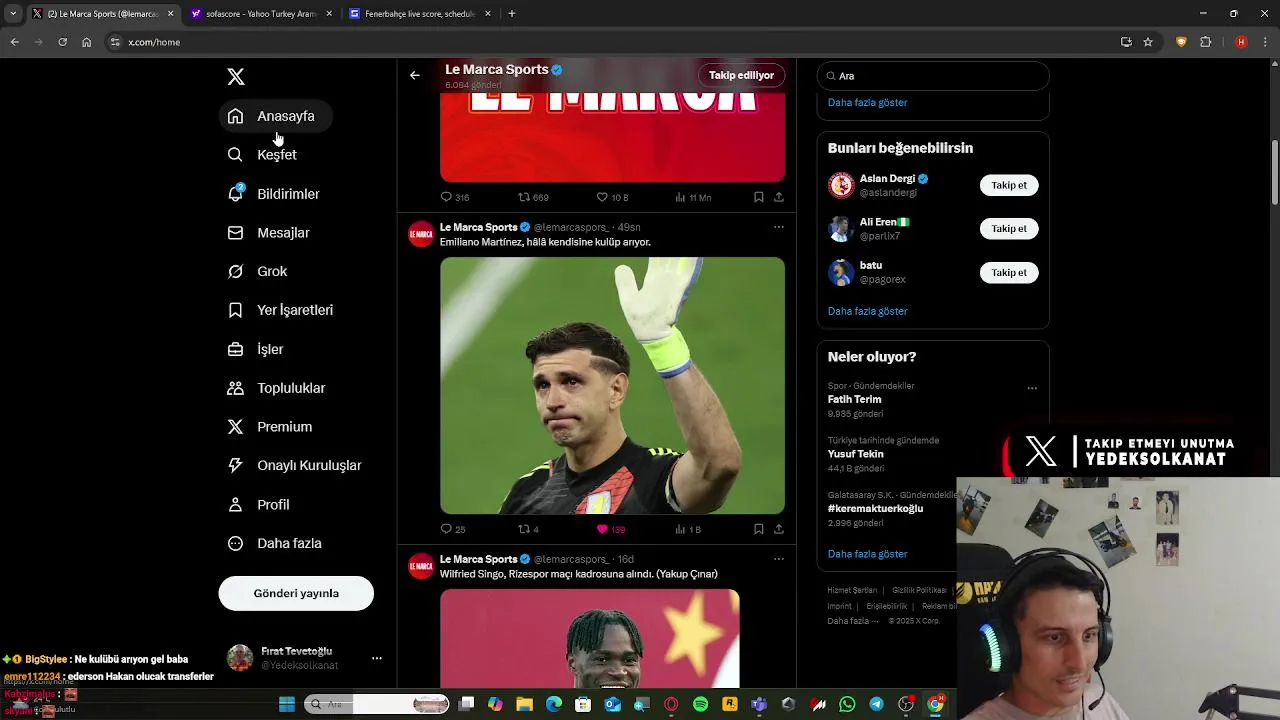
Task: Open Spotify from taskbar
Action: 700,705
